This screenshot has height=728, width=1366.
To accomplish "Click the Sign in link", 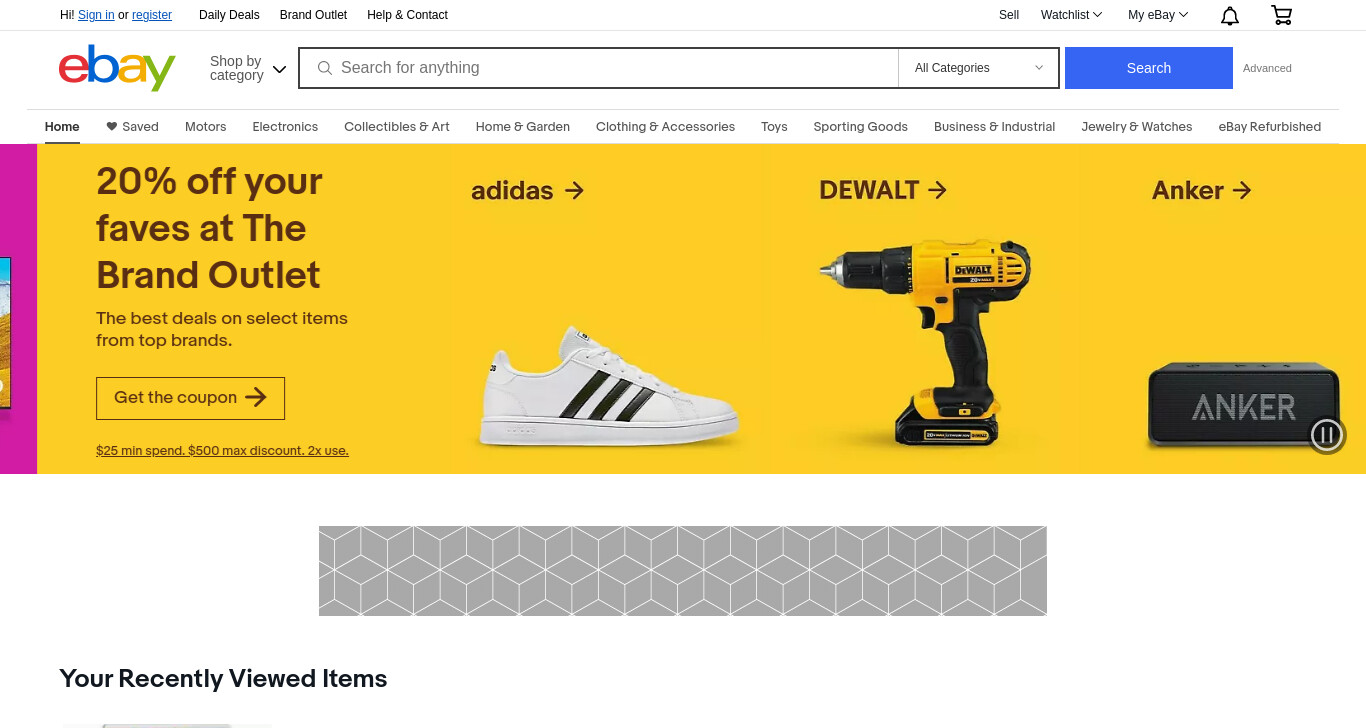I will pyautogui.click(x=96, y=15).
